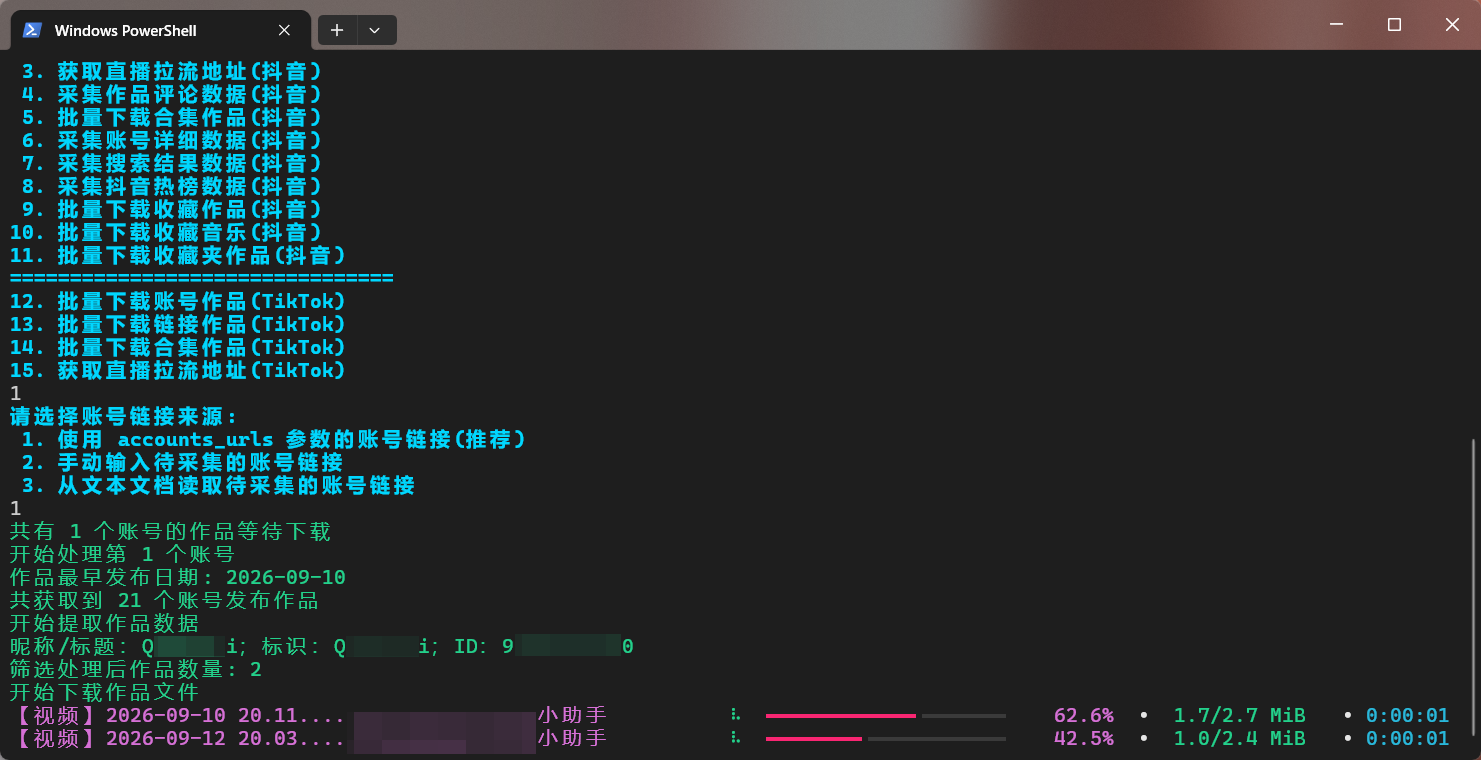Click line '10. 批量下载收藏音乐(抖音)'

click(166, 232)
